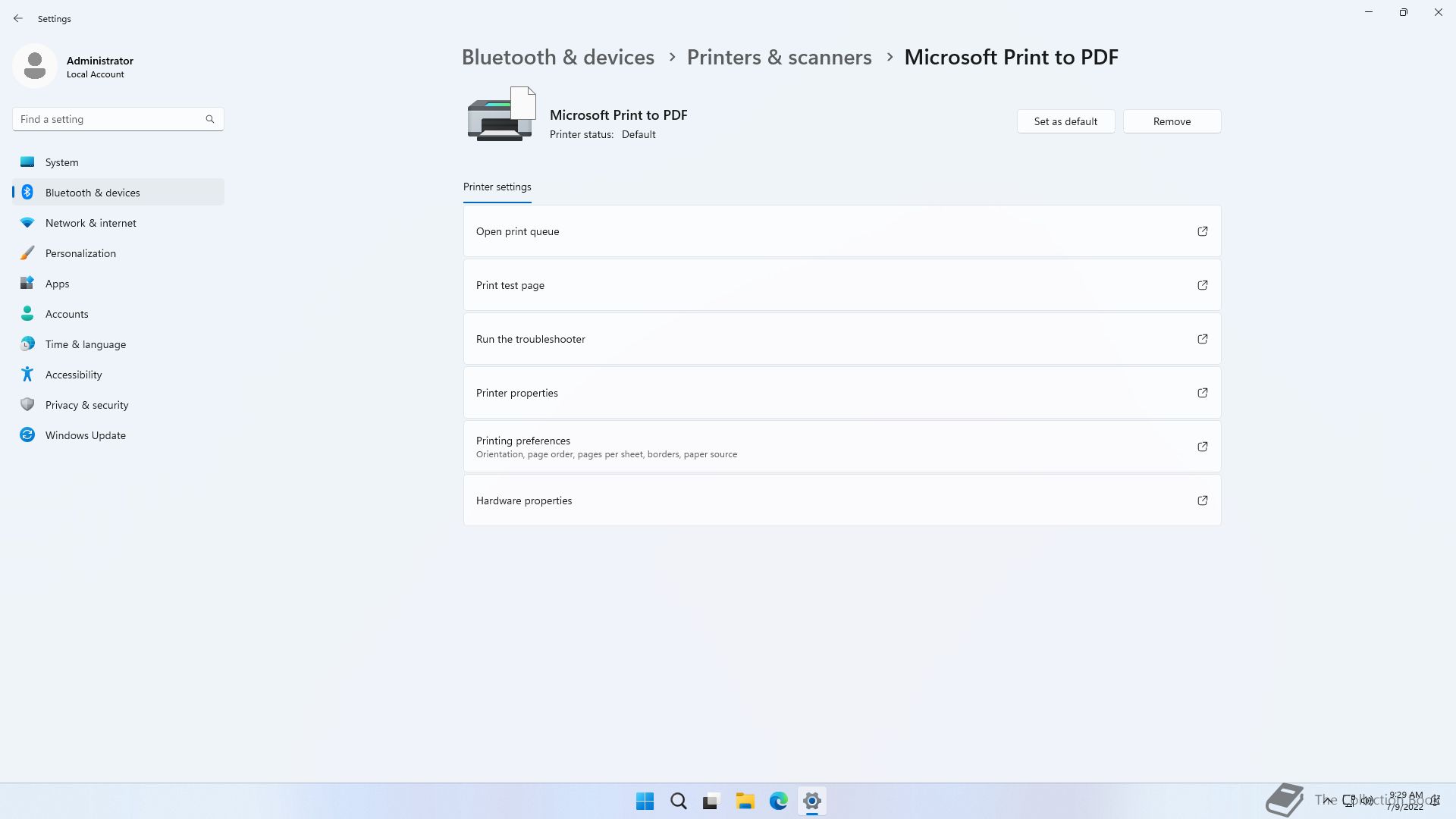
Task: Open Time & language settings
Action: [x=118, y=344]
